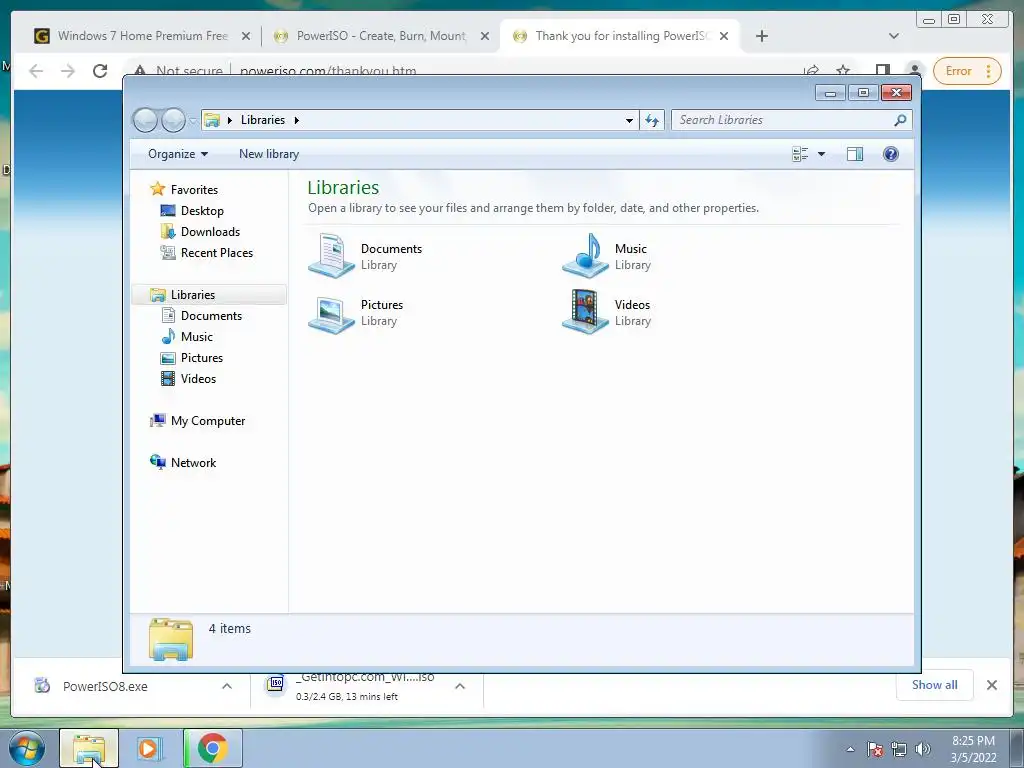The image size is (1024, 768).
Task: Click Windows Explorer taskbar icon
Action: pyautogui.click(x=89, y=748)
